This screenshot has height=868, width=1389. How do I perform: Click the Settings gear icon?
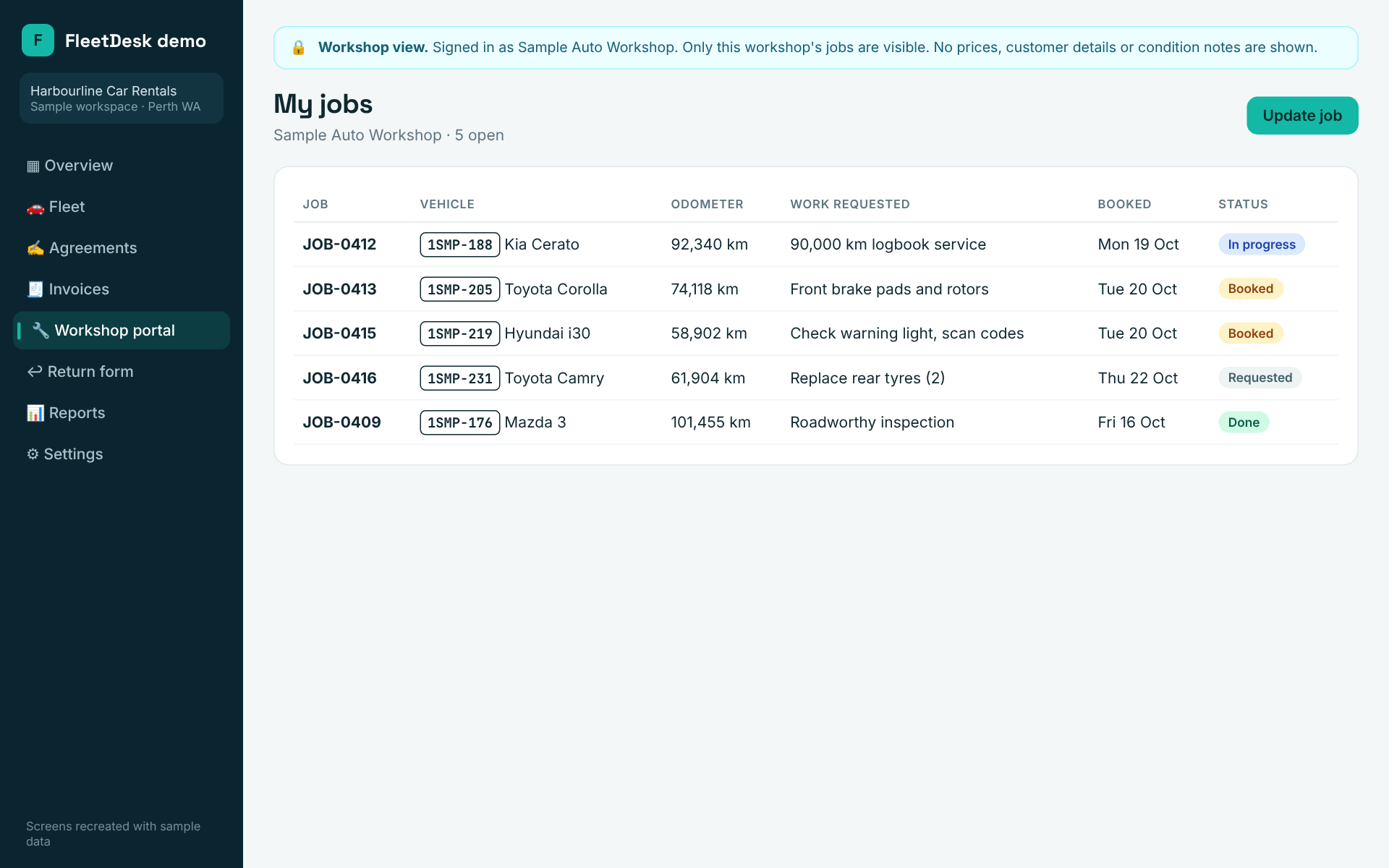33,454
